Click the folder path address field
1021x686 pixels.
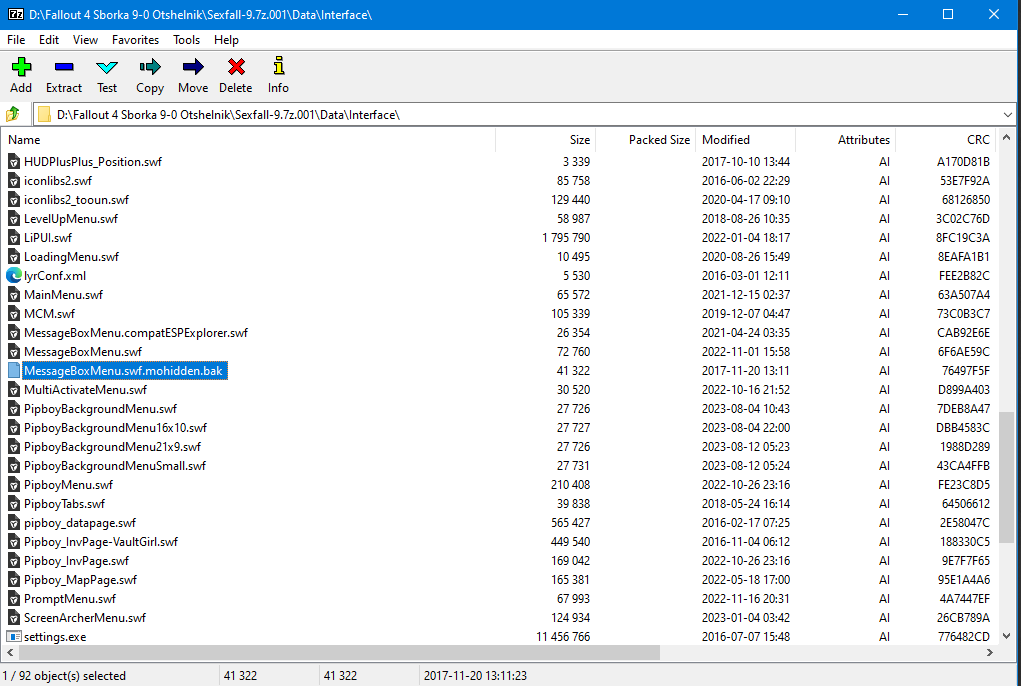pos(500,114)
